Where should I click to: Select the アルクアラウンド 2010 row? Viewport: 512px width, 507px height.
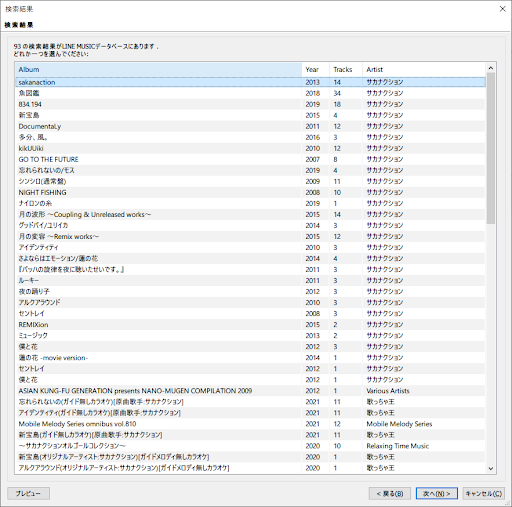click(x=250, y=302)
